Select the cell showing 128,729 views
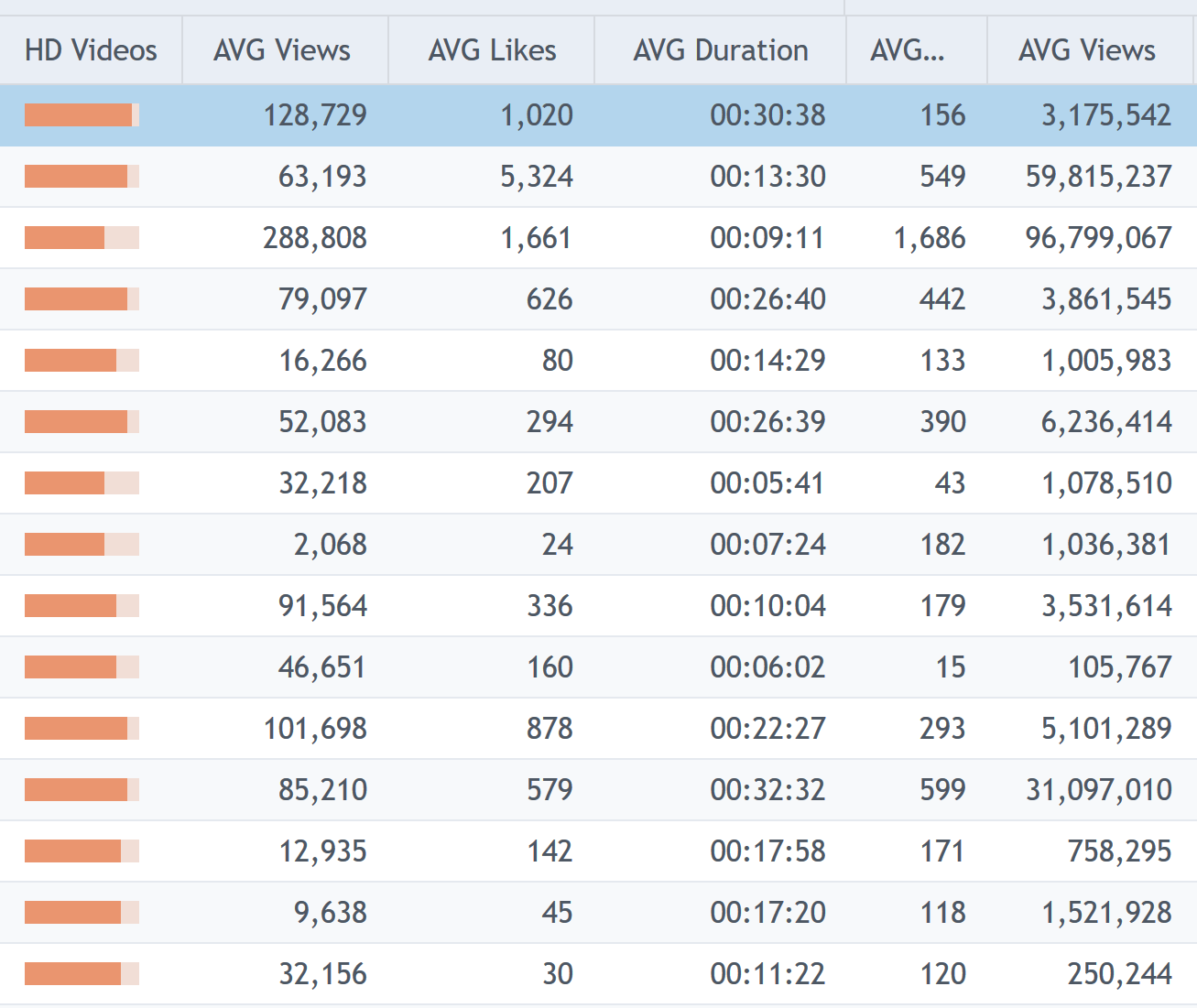The height and width of the screenshot is (1008, 1197). point(315,115)
